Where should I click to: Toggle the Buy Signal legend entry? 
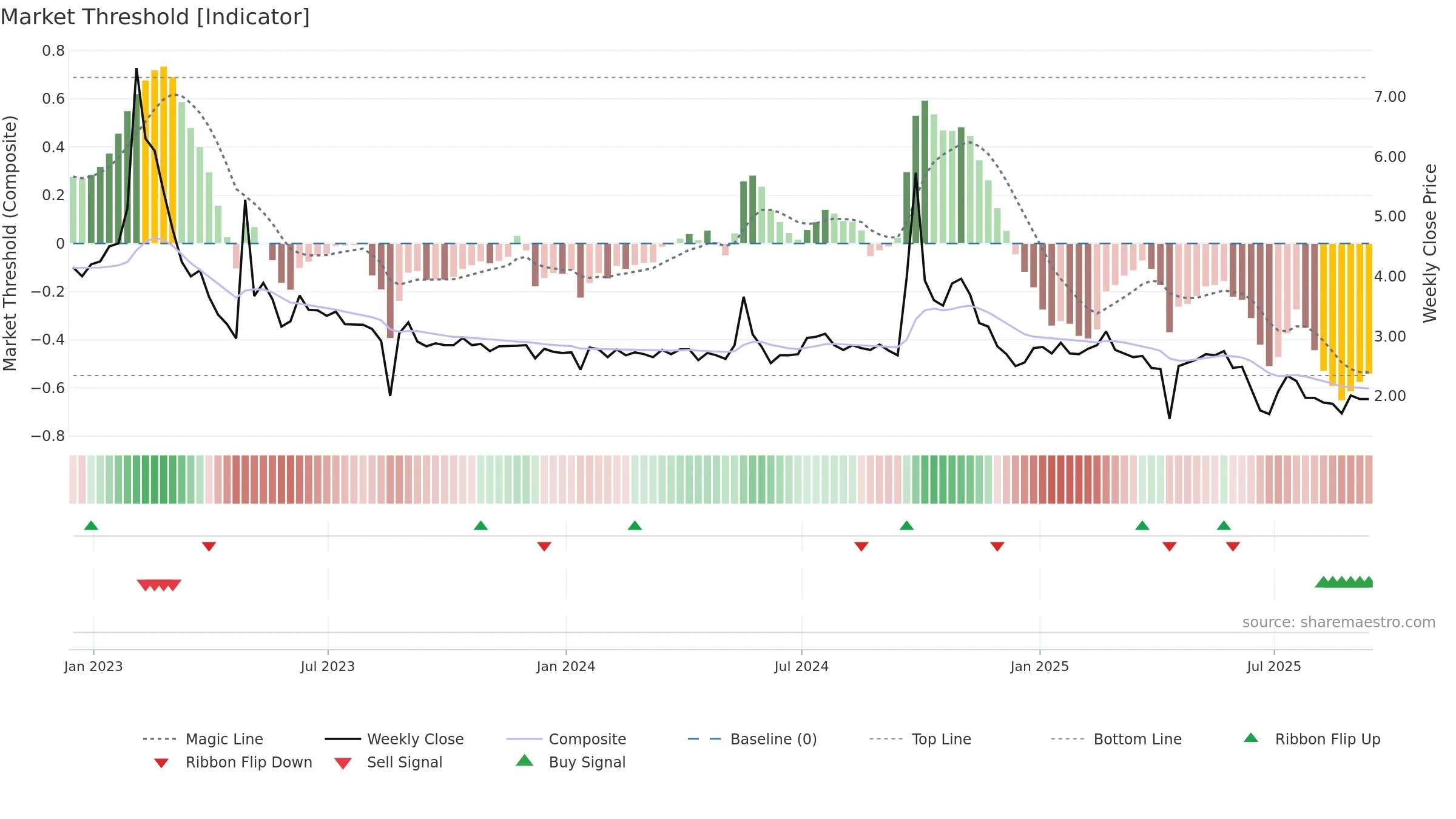point(570,762)
